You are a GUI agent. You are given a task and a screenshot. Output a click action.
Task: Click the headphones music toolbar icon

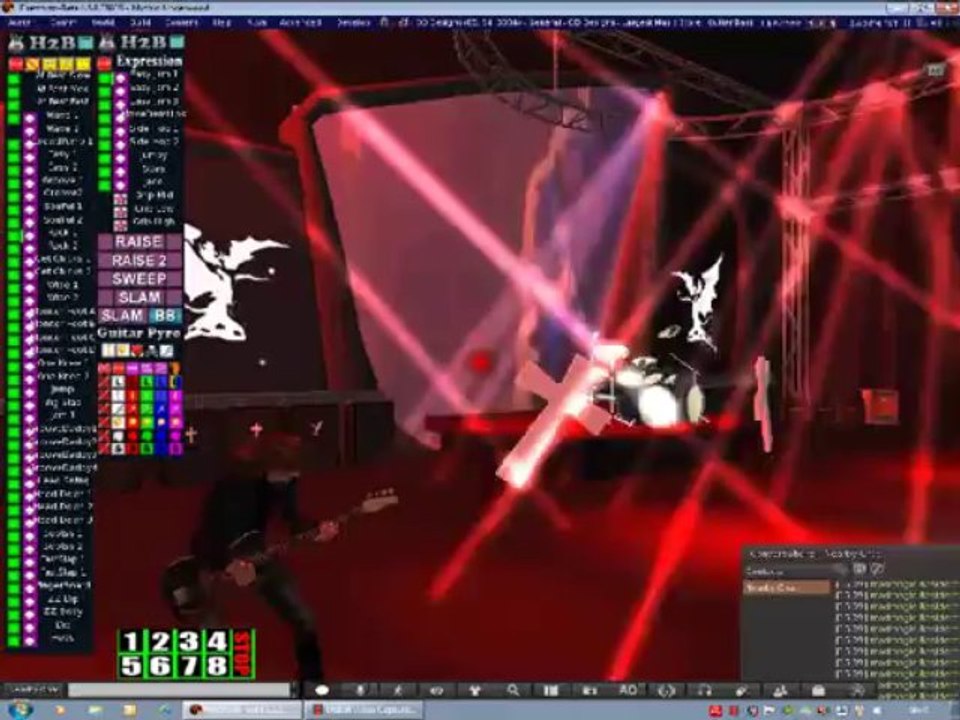tap(704, 690)
